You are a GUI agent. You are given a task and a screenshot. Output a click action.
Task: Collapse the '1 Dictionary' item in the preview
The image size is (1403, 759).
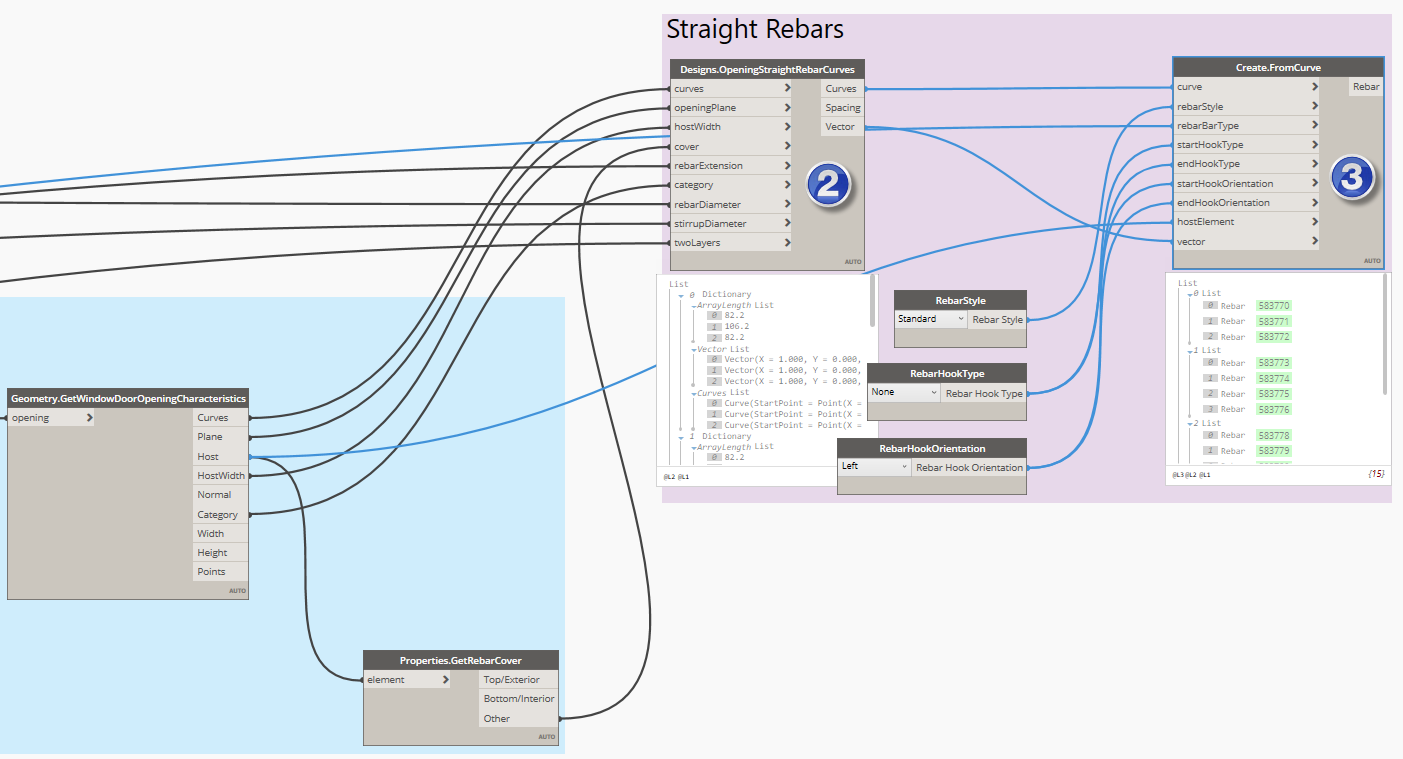680,437
